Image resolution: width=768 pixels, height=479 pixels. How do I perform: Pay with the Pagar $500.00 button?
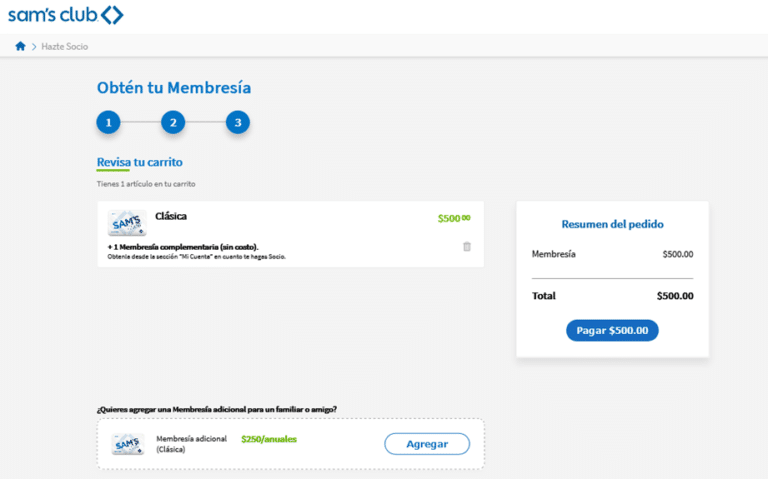point(612,331)
